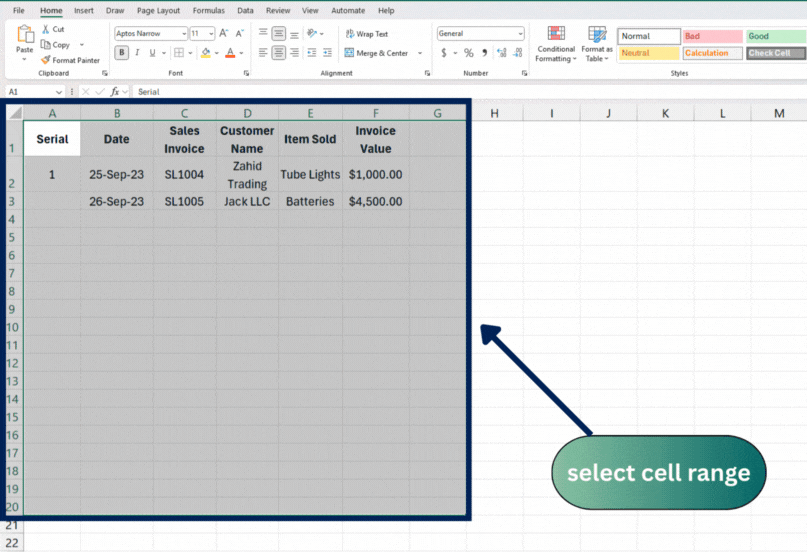807x552 pixels.
Task: Click the Merge & Center button
Action: click(x=376, y=53)
